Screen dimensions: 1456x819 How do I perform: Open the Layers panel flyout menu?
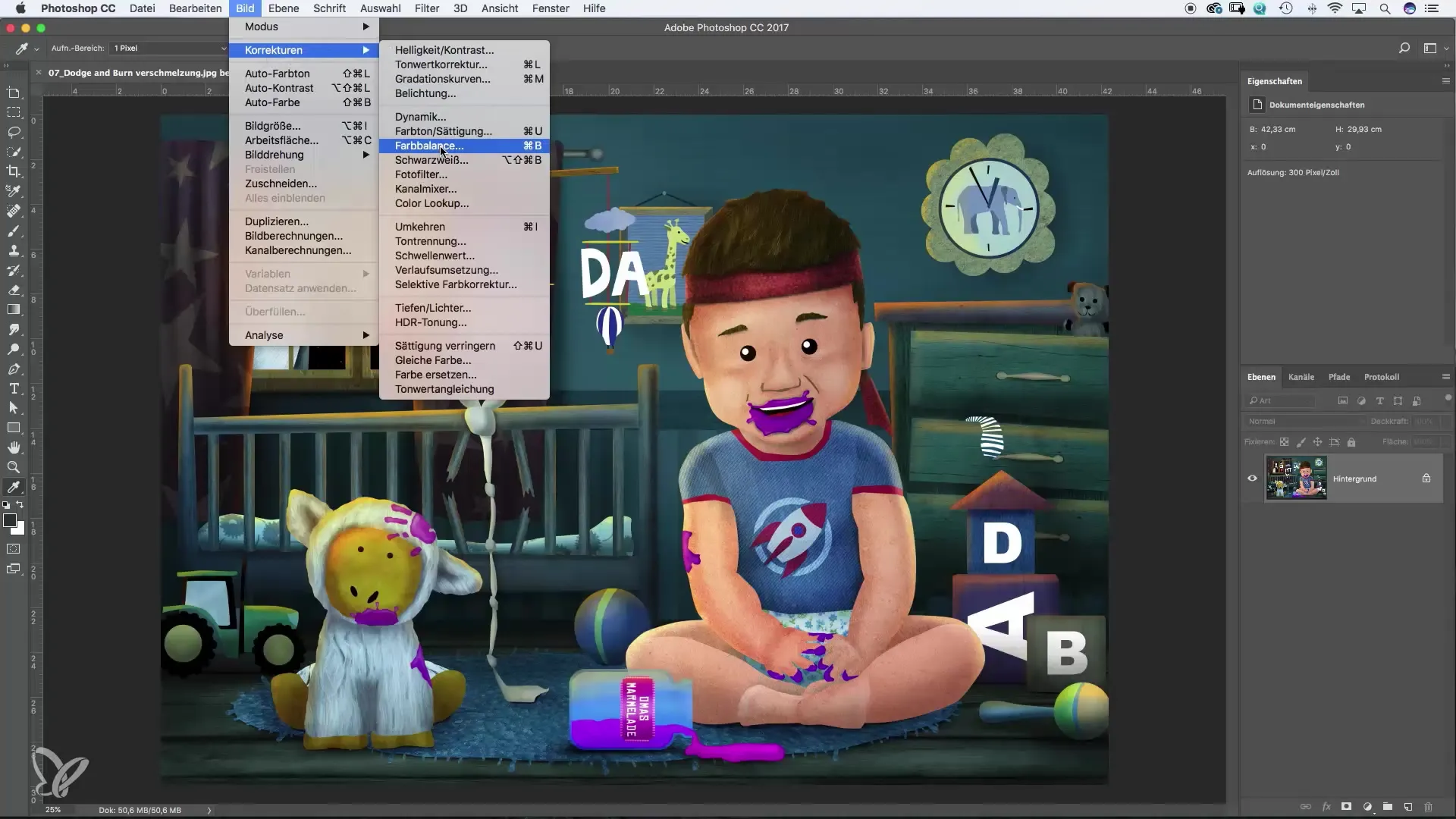tap(1445, 377)
